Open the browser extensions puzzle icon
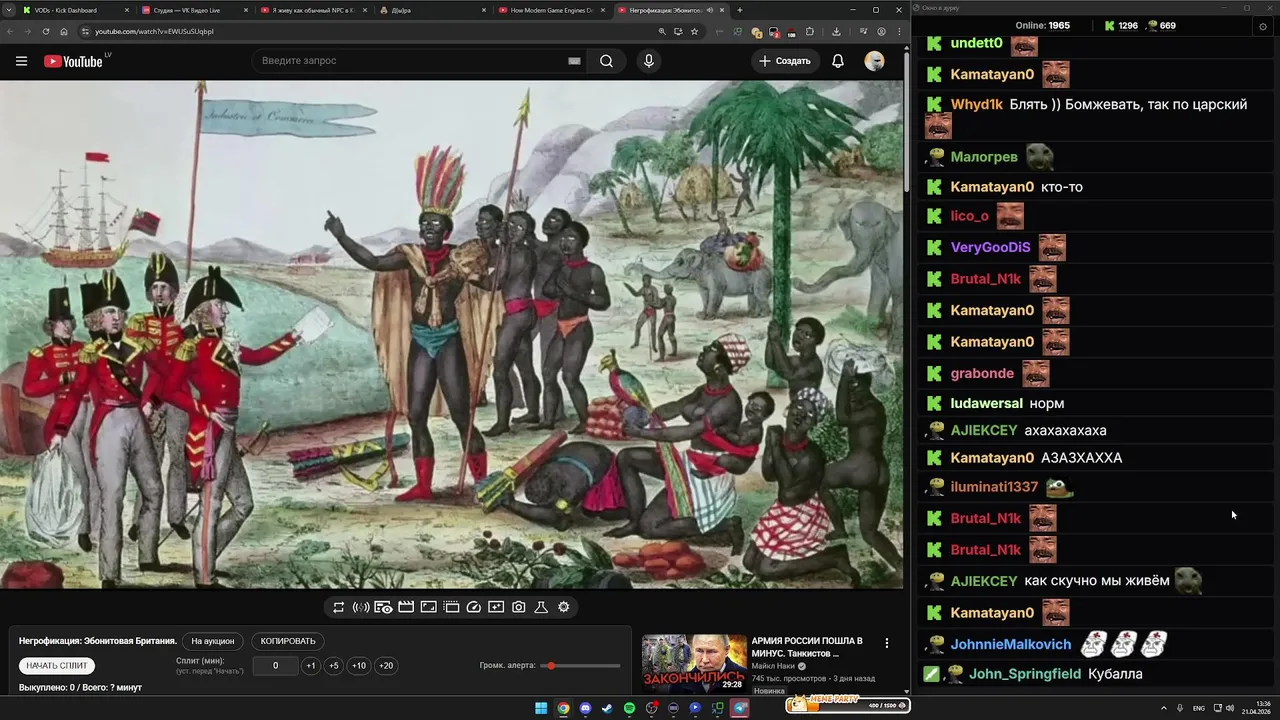The width and height of the screenshot is (1280, 720). pyautogui.click(x=810, y=31)
